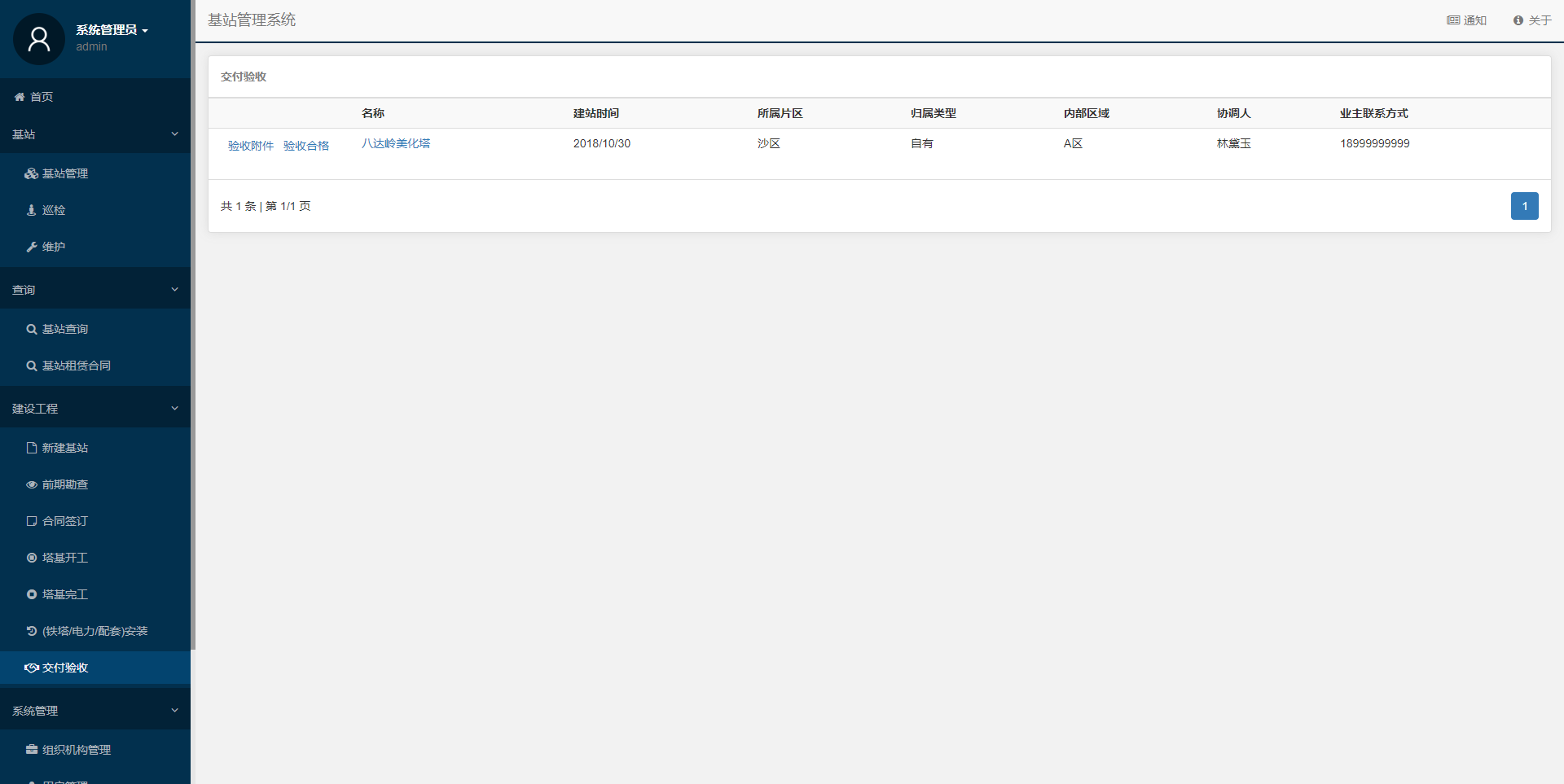Screen dimensions: 1564x784
Task: Click page 1 pagination button
Action: (x=1524, y=206)
